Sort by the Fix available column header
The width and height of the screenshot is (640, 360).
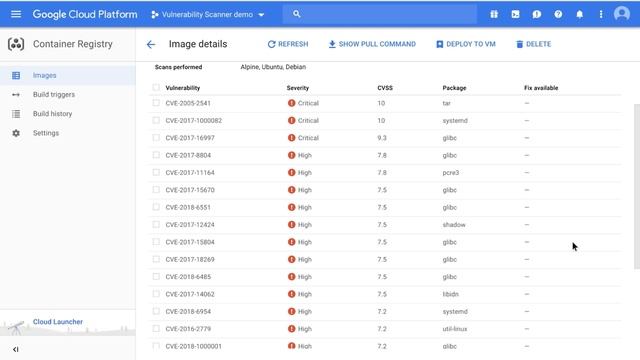pos(541,88)
